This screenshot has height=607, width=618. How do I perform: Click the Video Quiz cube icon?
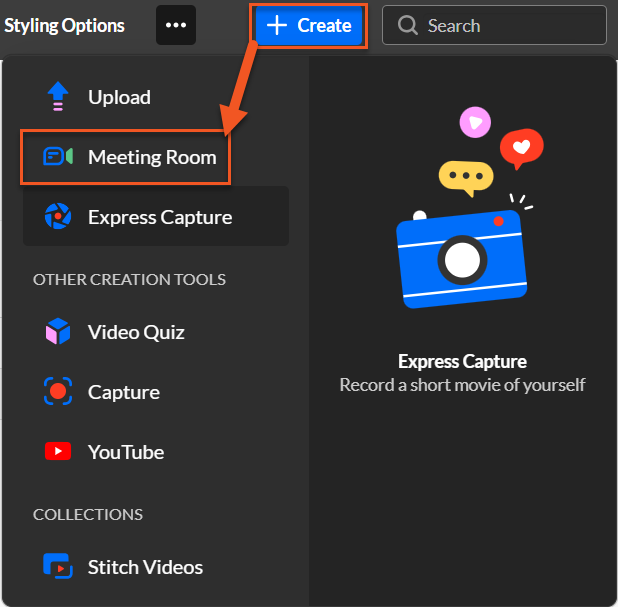click(58, 332)
